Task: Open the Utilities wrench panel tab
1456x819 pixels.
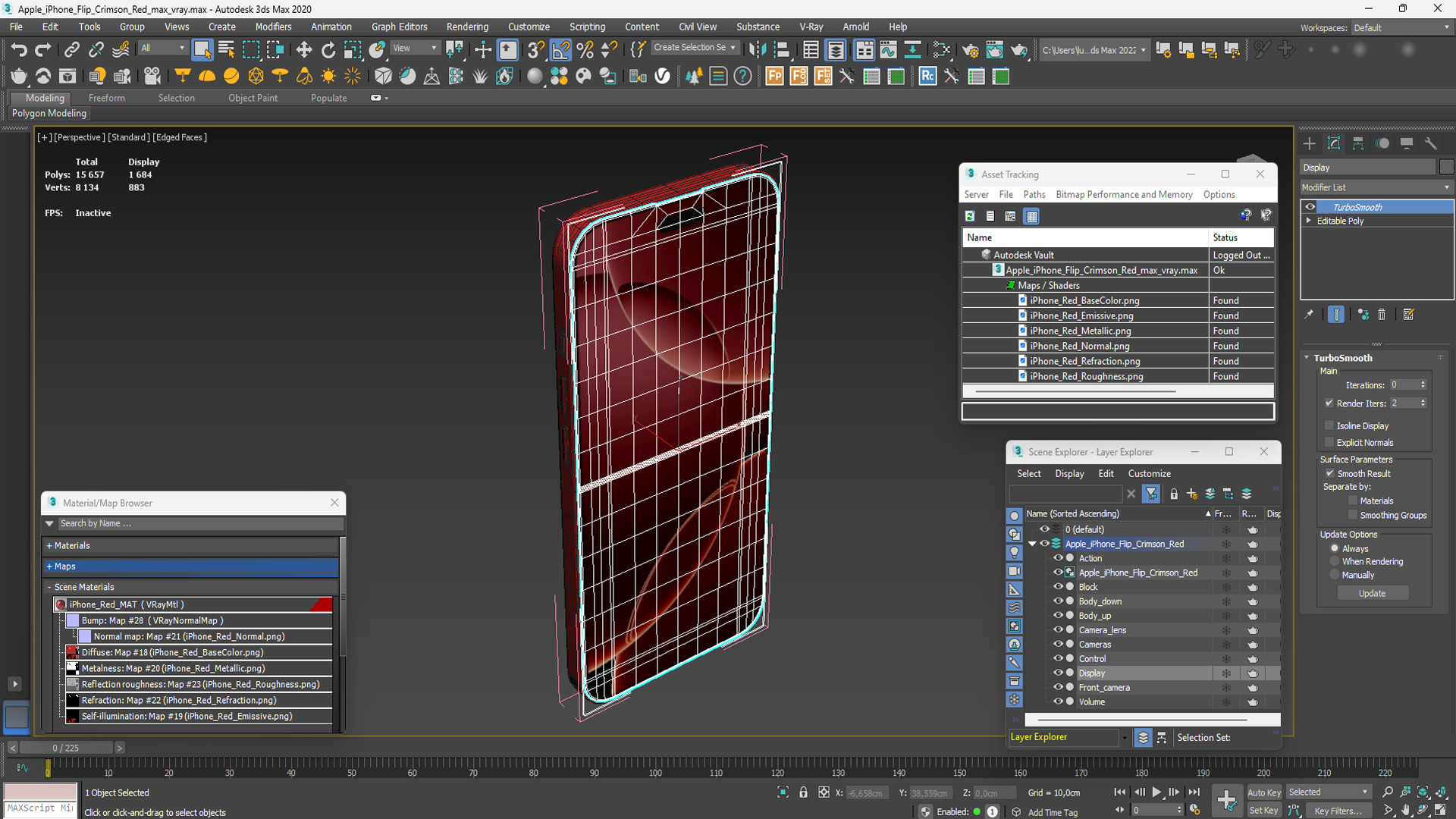Action: (x=1431, y=143)
